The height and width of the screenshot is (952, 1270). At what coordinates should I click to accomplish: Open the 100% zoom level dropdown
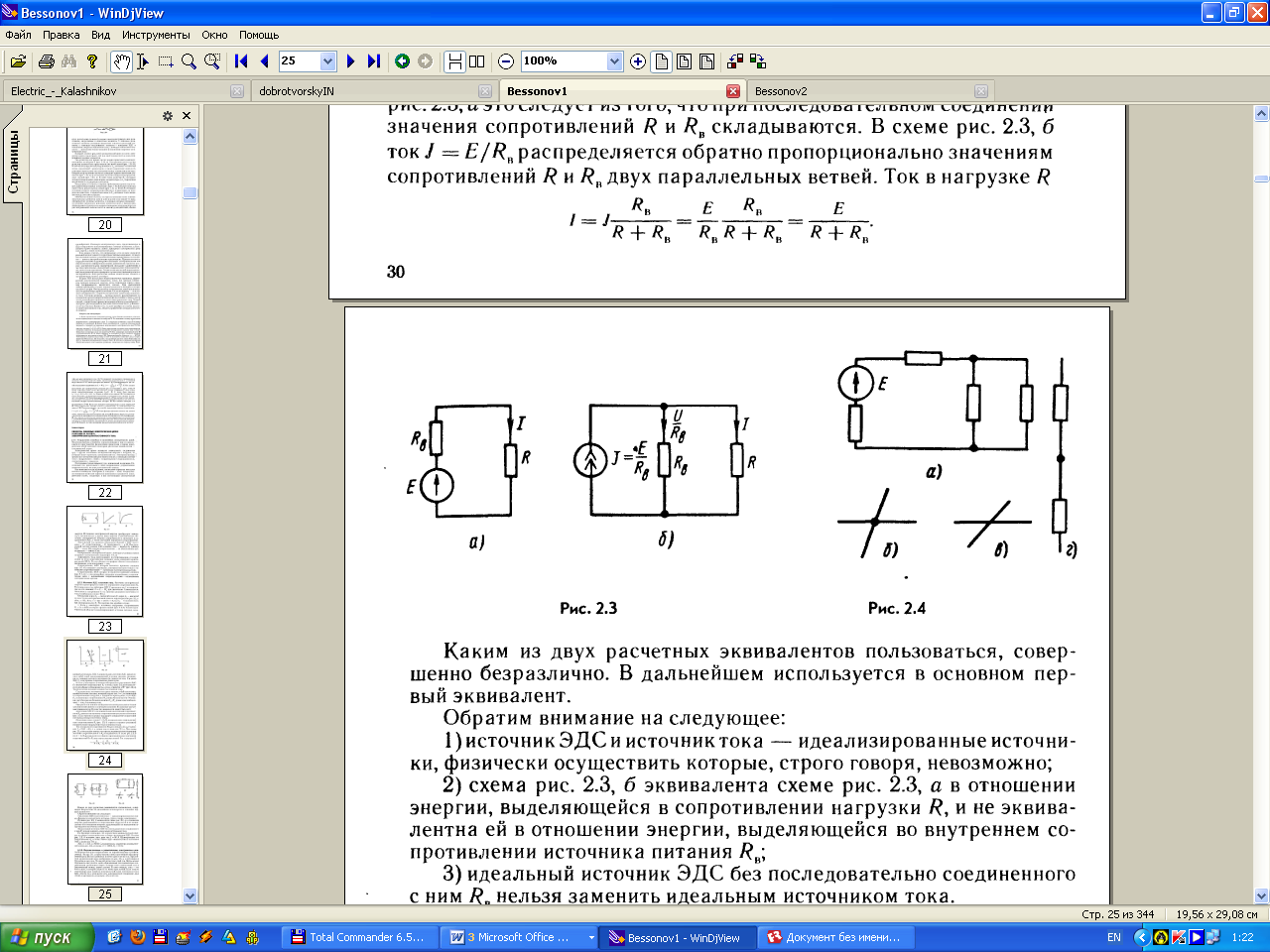pyautogui.click(x=614, y=61)
